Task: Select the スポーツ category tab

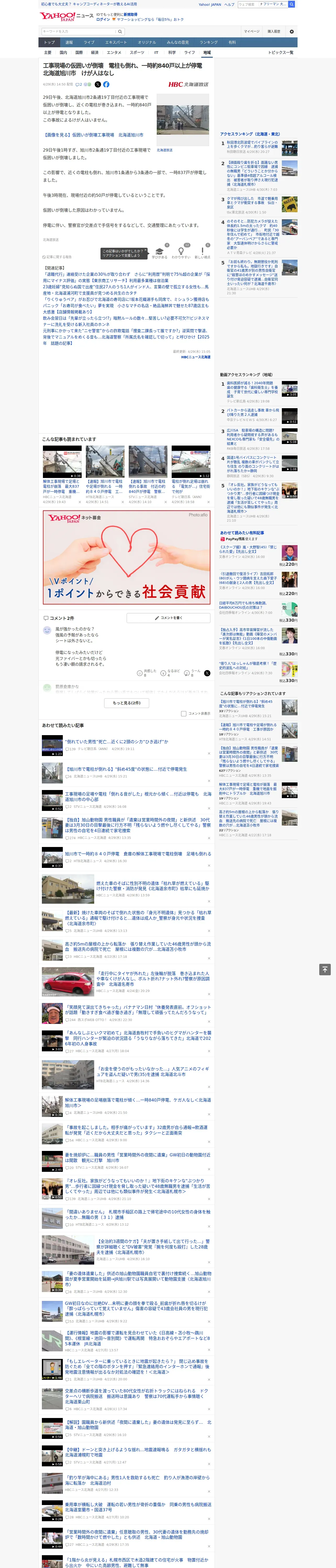Action: (137, 52)
